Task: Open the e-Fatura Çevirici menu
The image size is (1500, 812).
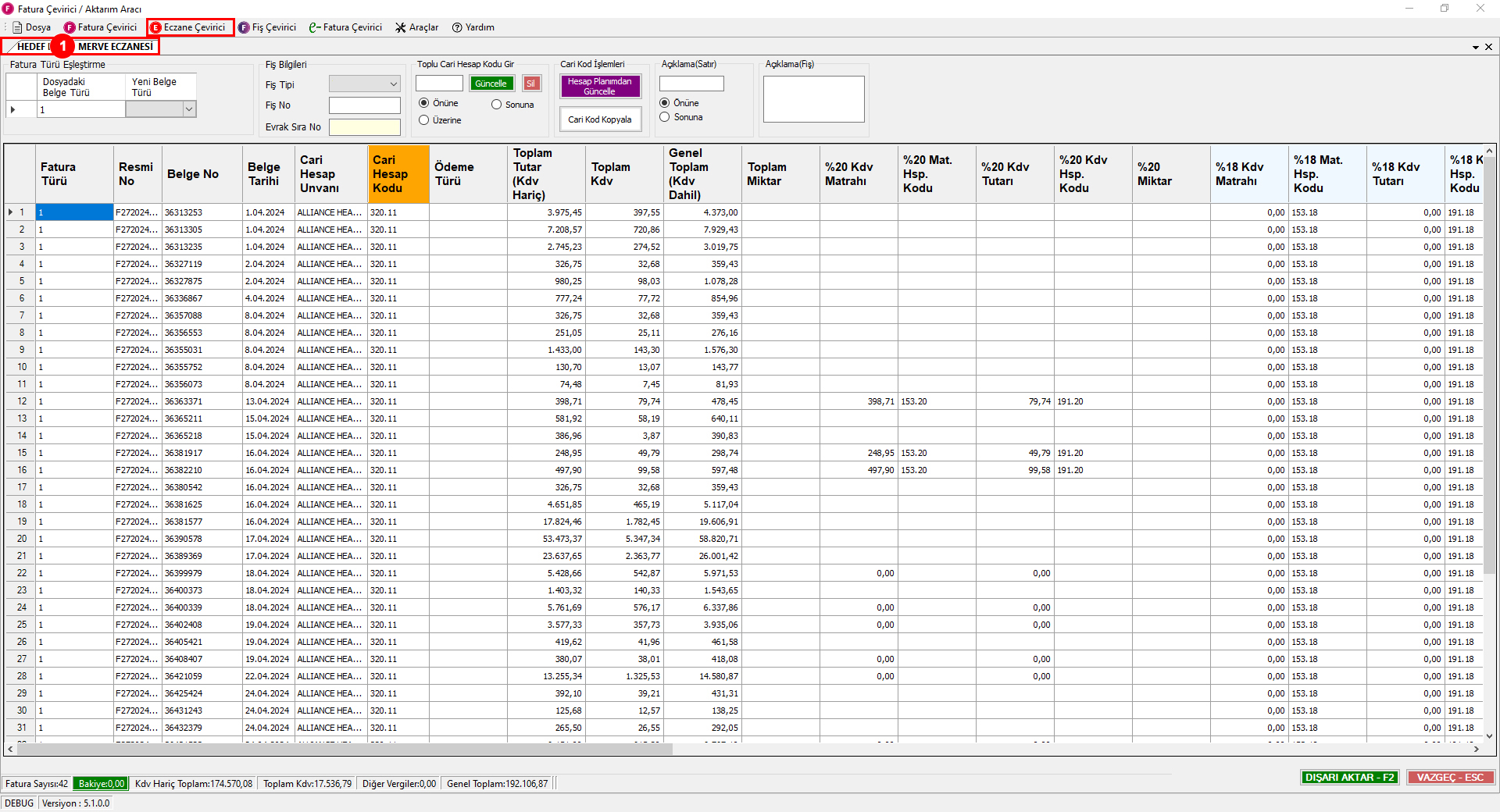Action: coord(345,27)
